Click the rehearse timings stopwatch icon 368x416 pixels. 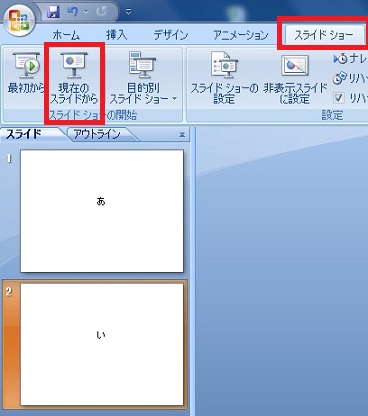pos(340,79)
